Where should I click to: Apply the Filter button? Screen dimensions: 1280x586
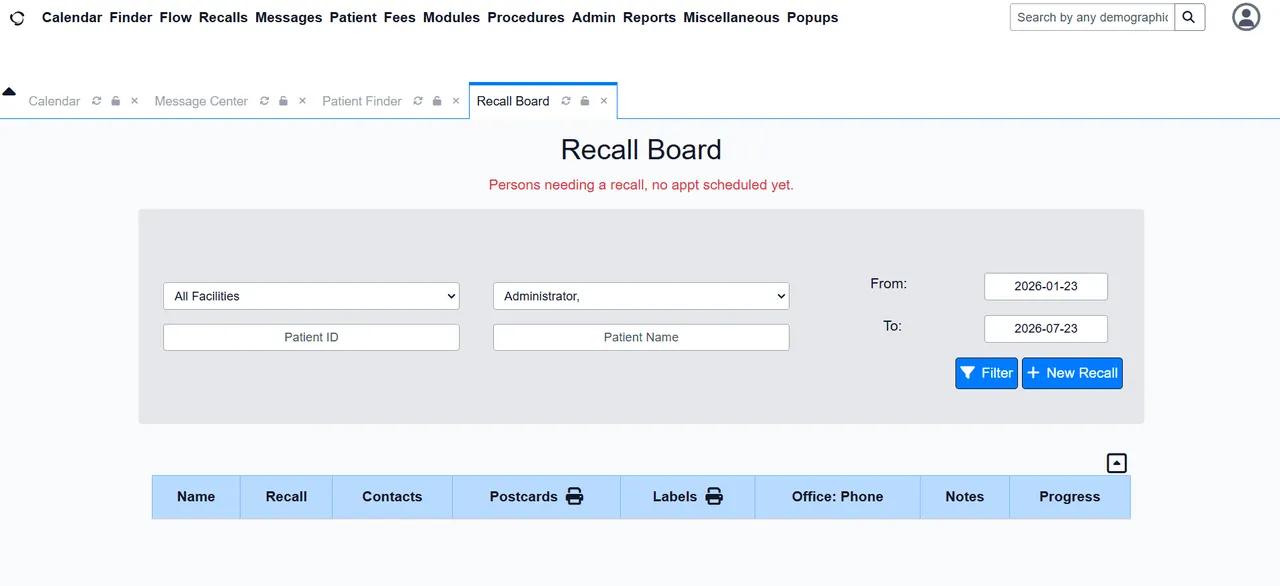coord(986,373)
